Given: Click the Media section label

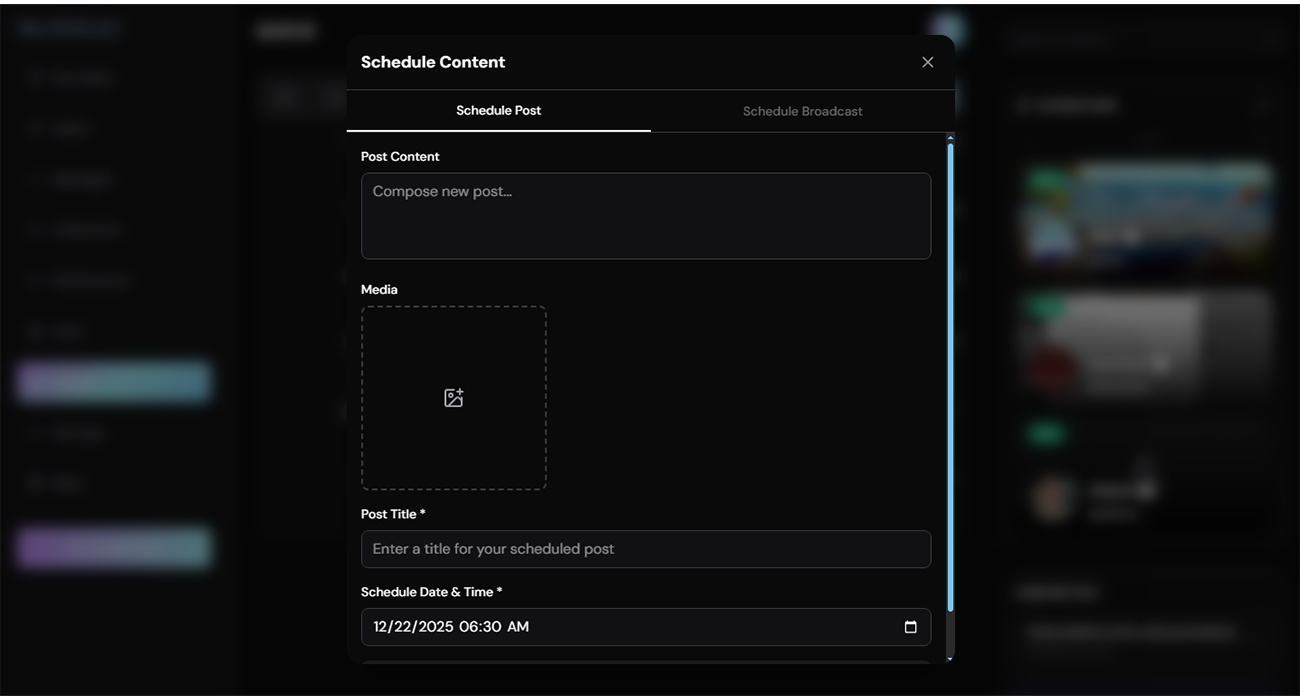Looking at the screenshot, I should pyautogui.click(x=379, y=290).
